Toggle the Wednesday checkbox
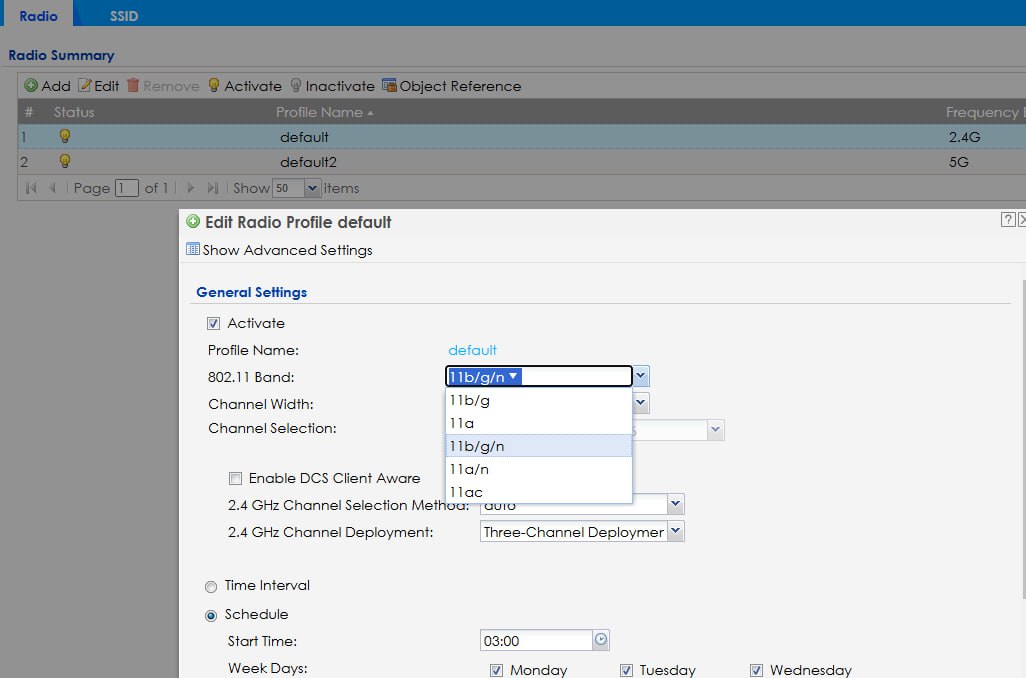 (x=756, y=670)
